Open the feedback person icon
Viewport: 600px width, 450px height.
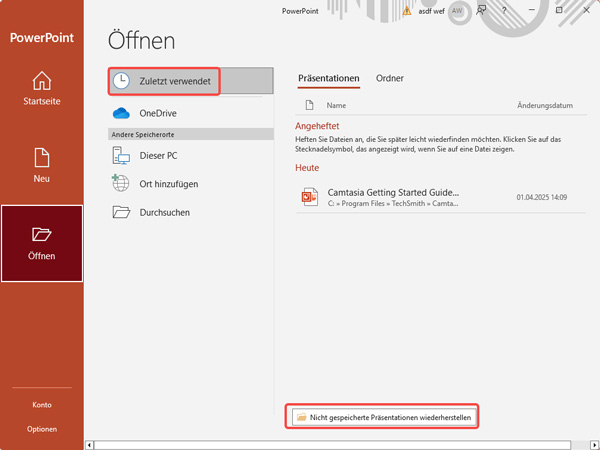click(x=481, y=11)
